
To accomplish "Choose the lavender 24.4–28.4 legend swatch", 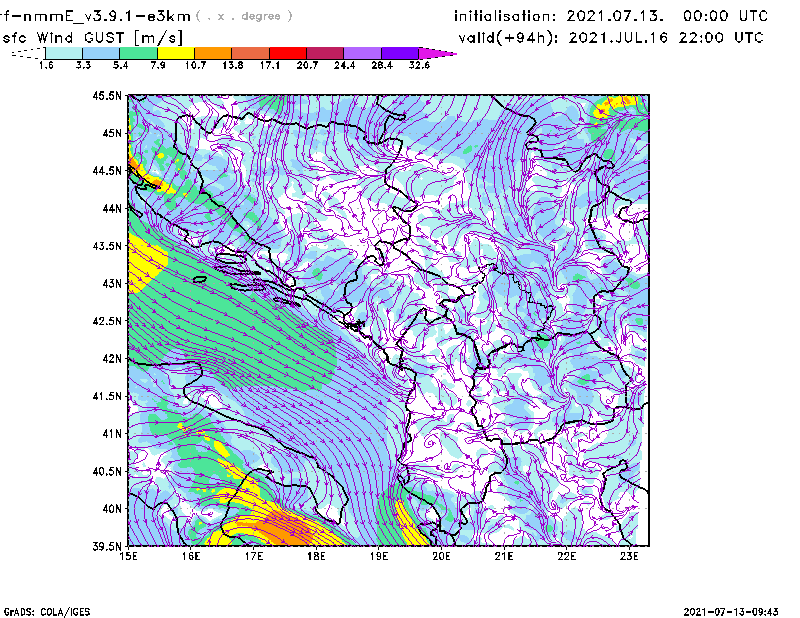I will point(363,53).
